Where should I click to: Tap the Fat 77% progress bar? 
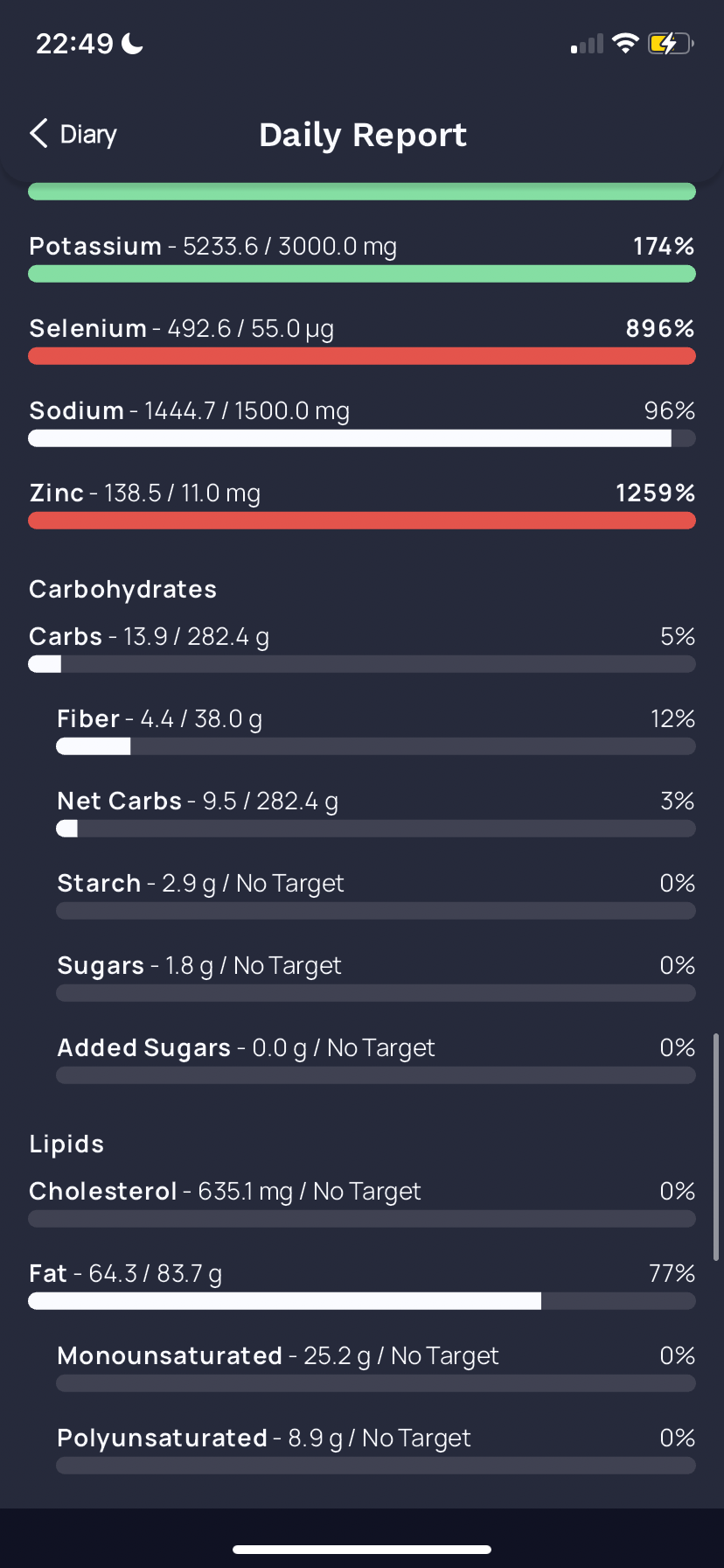pyautogui.click(x=362, y=1301)
